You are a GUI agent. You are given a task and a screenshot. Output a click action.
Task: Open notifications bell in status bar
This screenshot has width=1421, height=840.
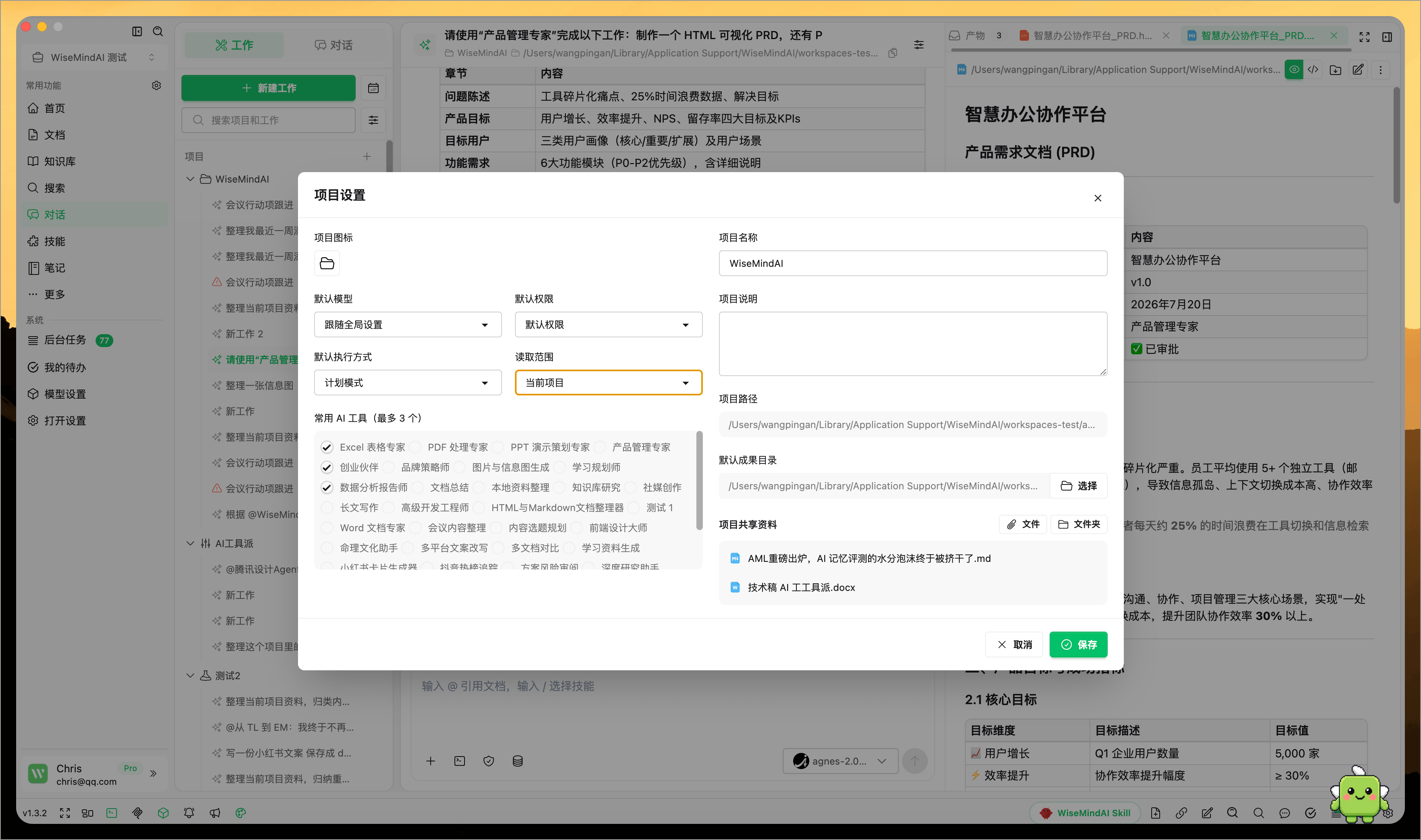[x=189, y=813]
